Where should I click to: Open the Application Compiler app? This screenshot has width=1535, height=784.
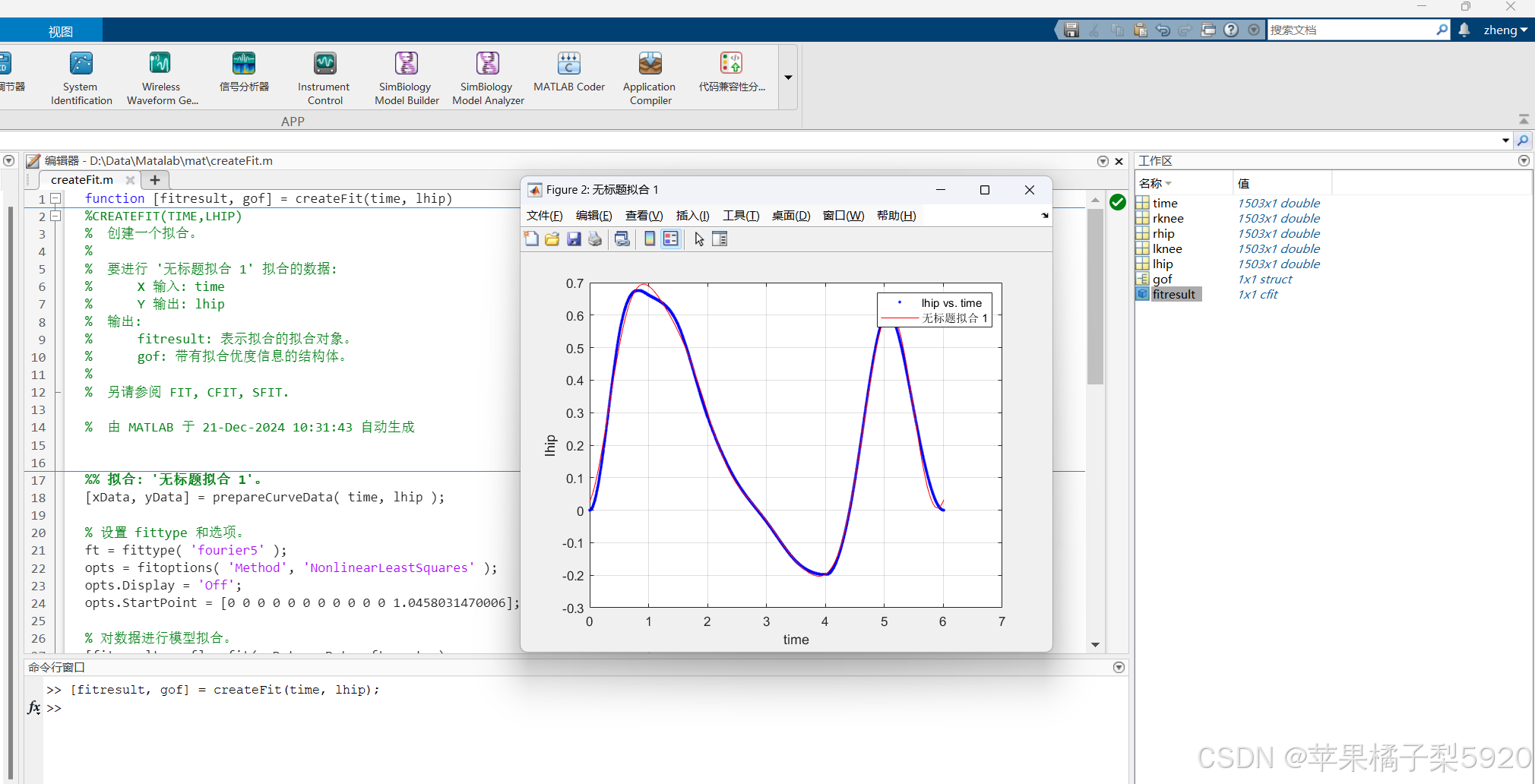click(x=650, y=78)
